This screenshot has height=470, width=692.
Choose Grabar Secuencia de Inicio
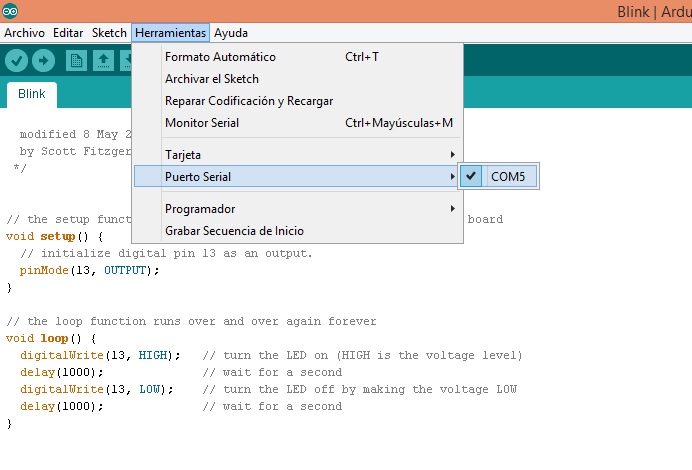pos(298,231)
